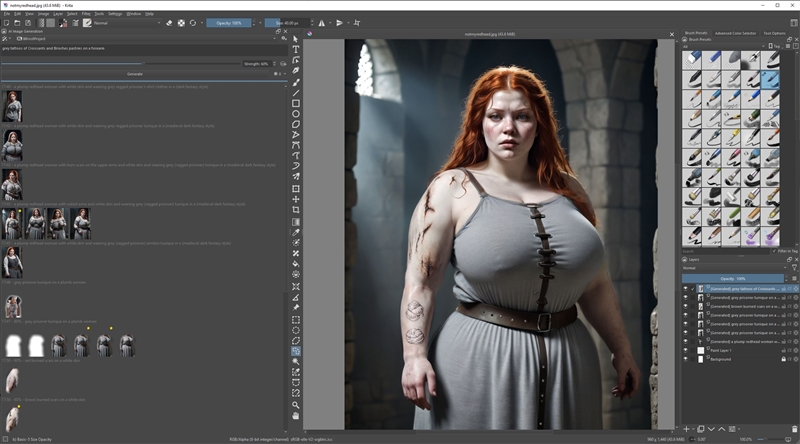
Task: Open the brush blending mode dropdown
Action: click(127, 22)
